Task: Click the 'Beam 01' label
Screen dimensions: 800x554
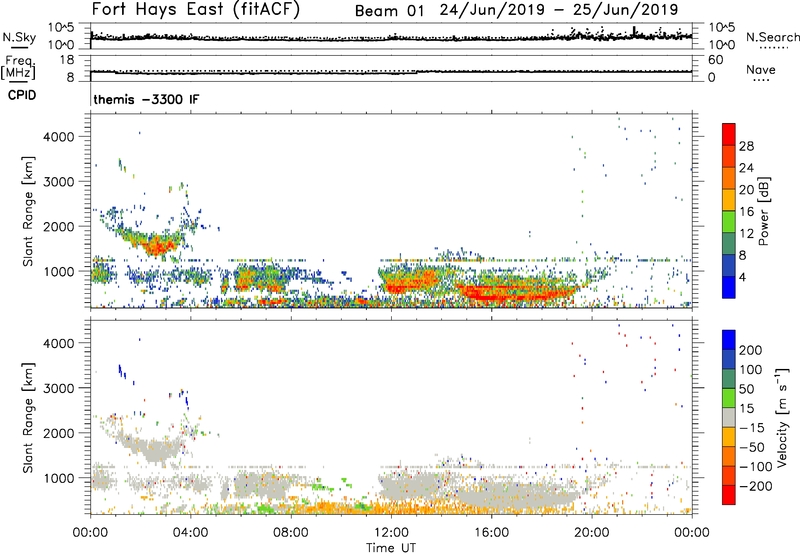Action: pos(389,11)
